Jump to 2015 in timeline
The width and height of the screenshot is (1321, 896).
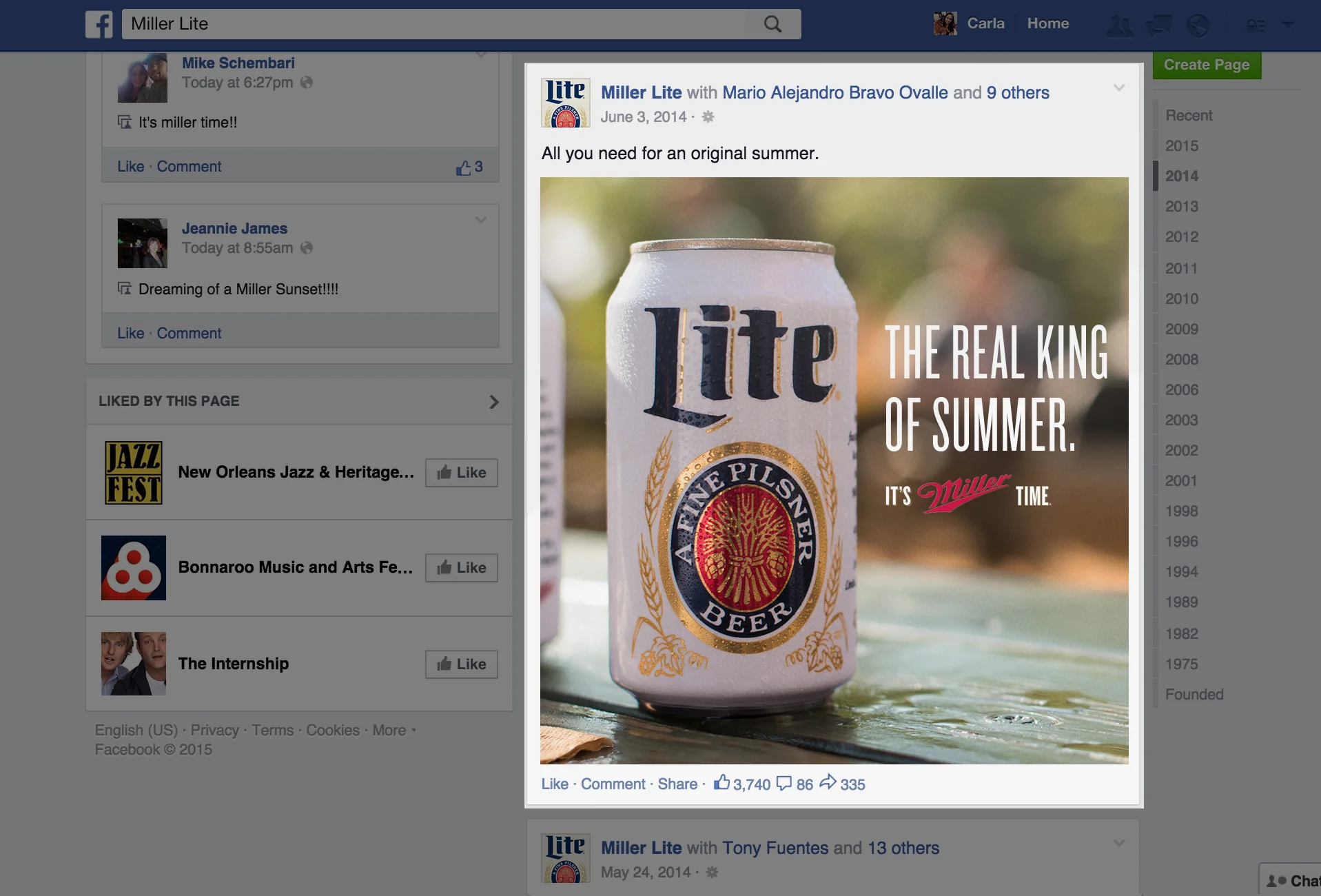click(x=1182, y=146)
